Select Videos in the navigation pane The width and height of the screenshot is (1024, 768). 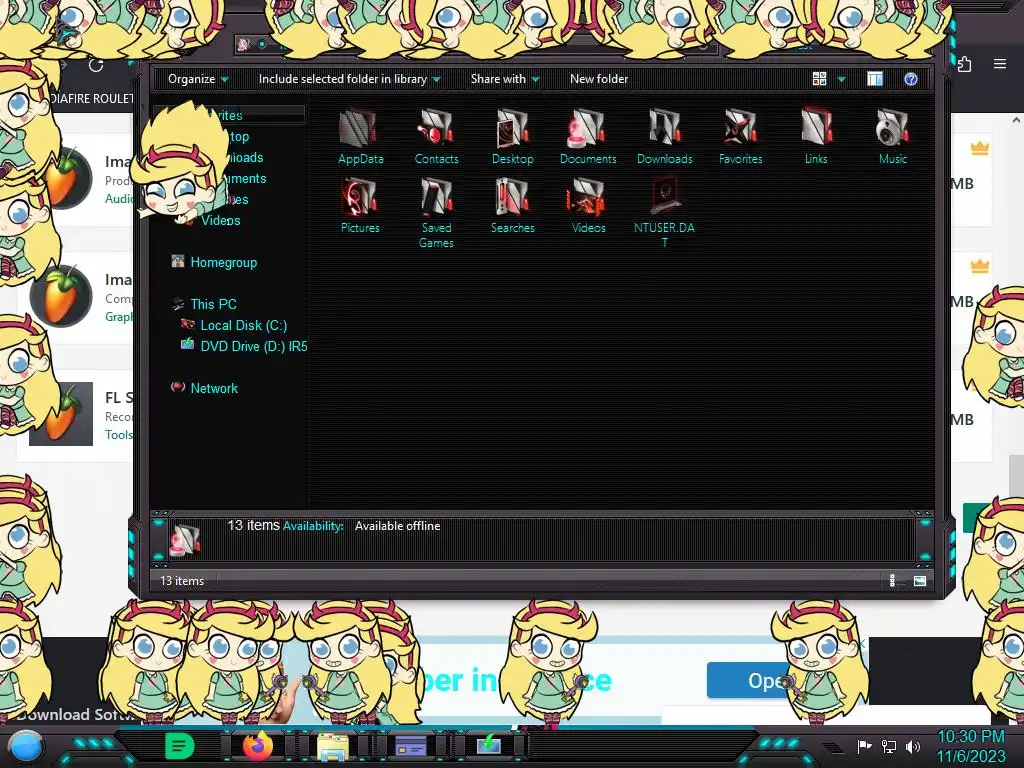(x=221, y=220)
